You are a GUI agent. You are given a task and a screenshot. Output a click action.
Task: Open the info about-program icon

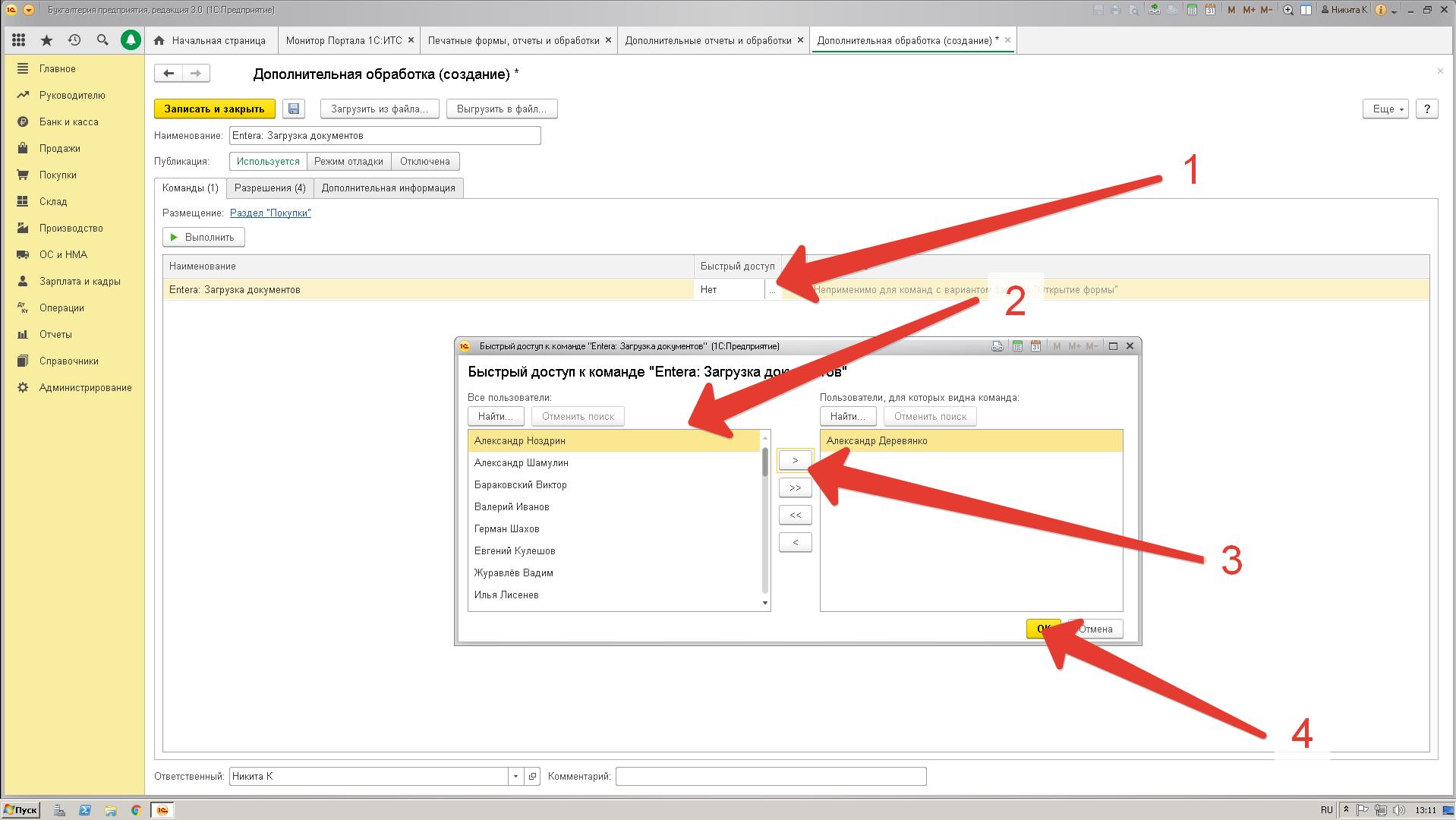[x=1381, y=10]
